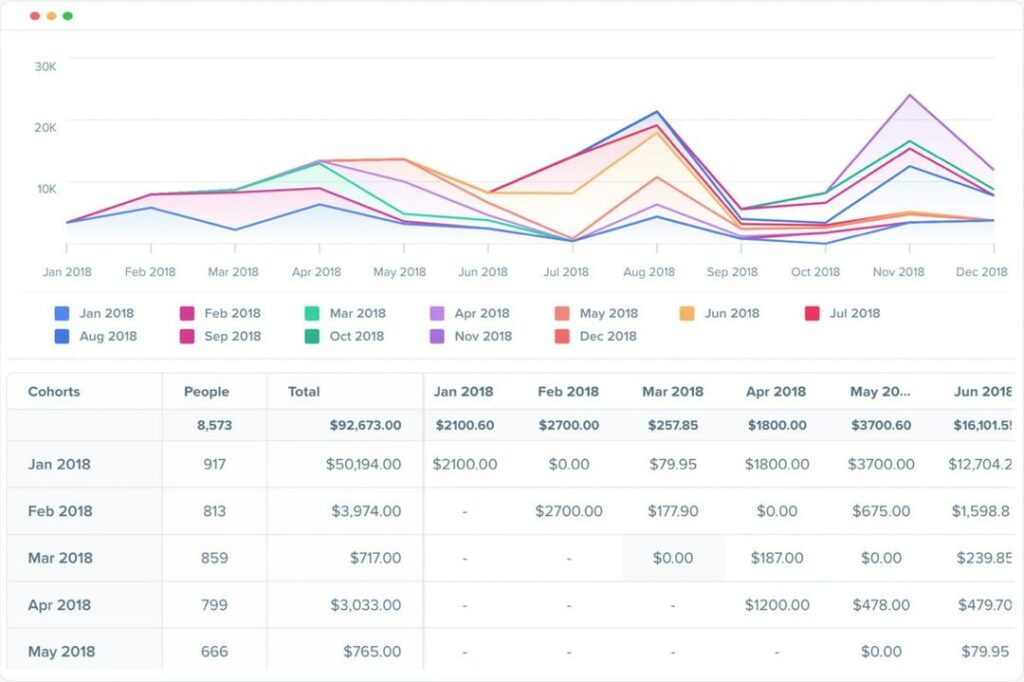This screenshot has width=1024, height=682.
Task: Click the total $3,974.00
Action: coord(366,512)
